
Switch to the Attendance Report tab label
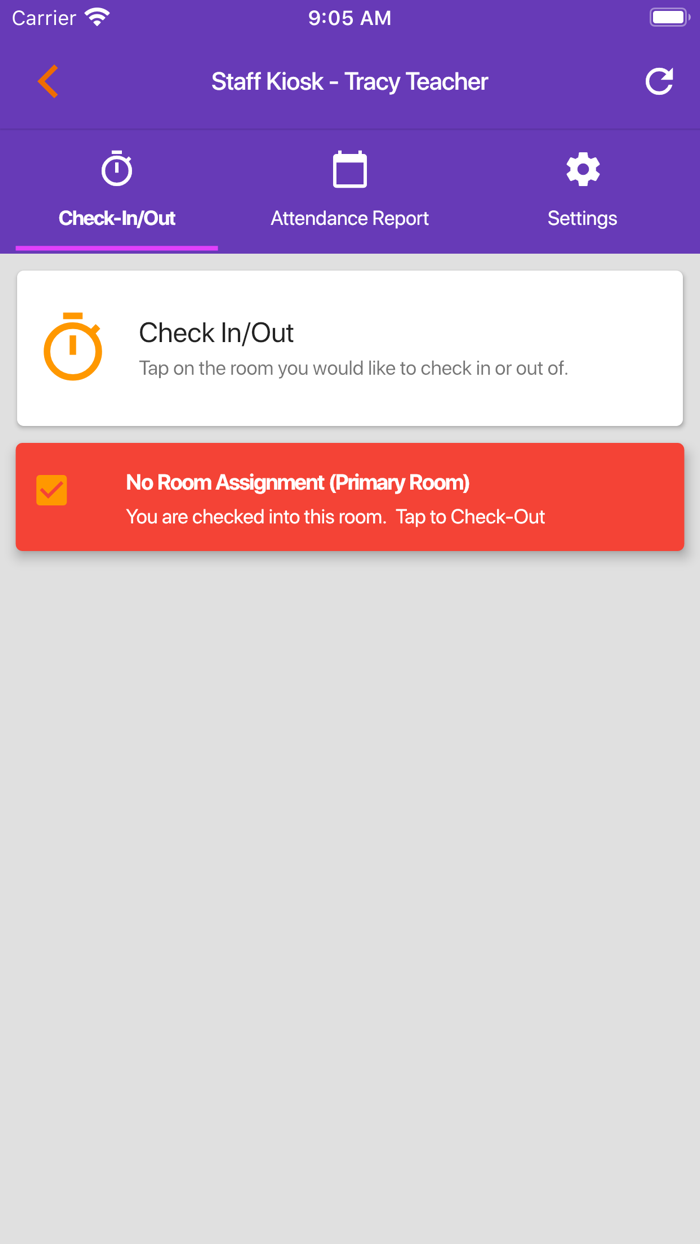(x=350, y=218)
